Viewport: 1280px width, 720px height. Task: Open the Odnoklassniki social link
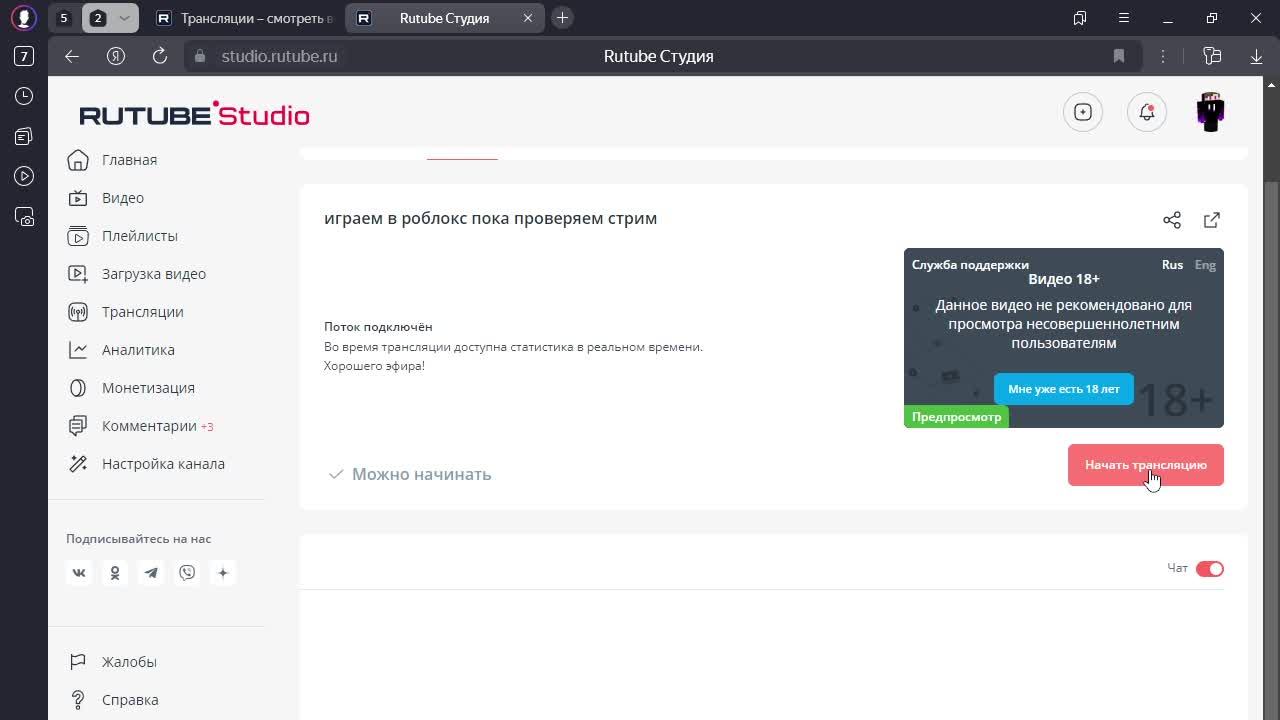coord(115,573)
